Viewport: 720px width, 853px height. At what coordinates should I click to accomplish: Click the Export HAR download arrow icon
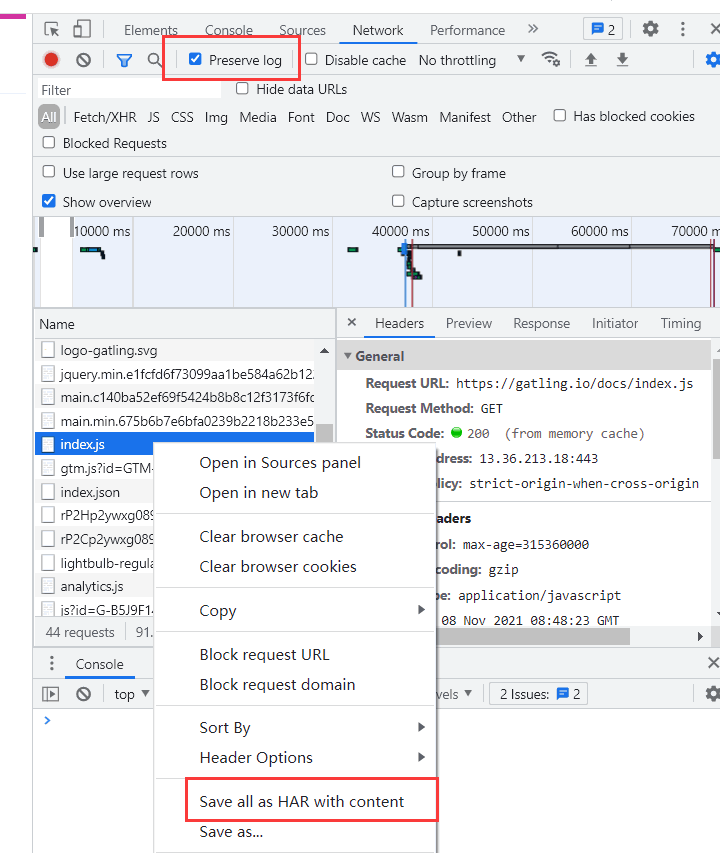point(622,60)
